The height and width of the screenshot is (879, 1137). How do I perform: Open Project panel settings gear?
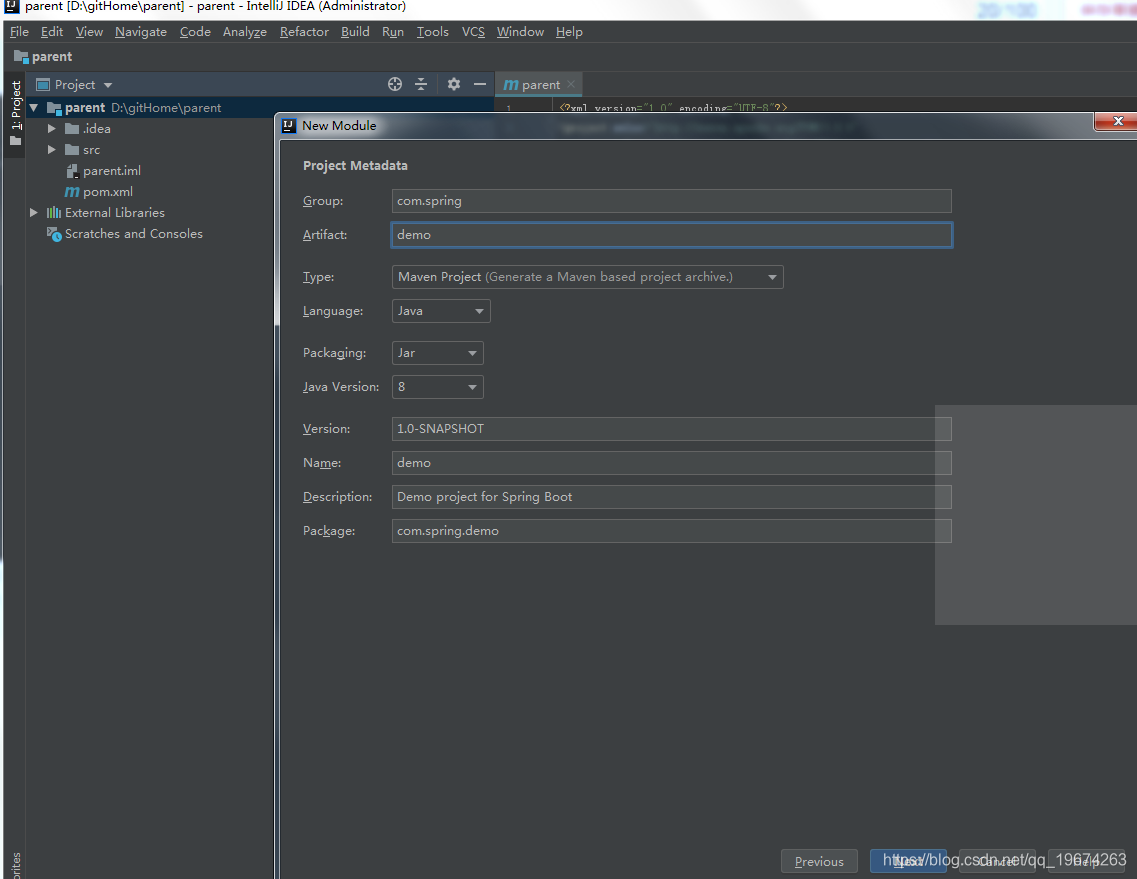454,84
